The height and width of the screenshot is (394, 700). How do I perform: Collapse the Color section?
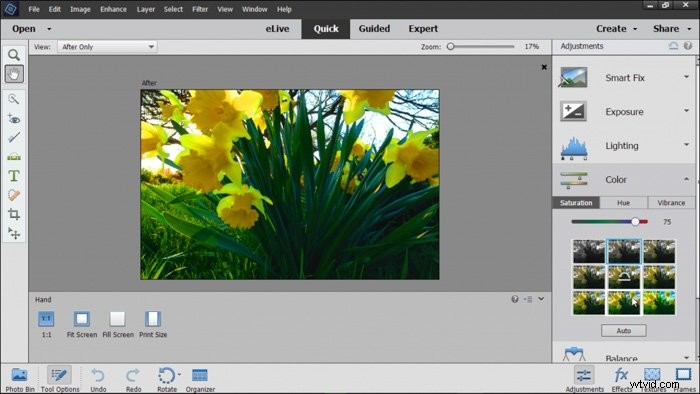pyautogui.click(x=686, y=179)
